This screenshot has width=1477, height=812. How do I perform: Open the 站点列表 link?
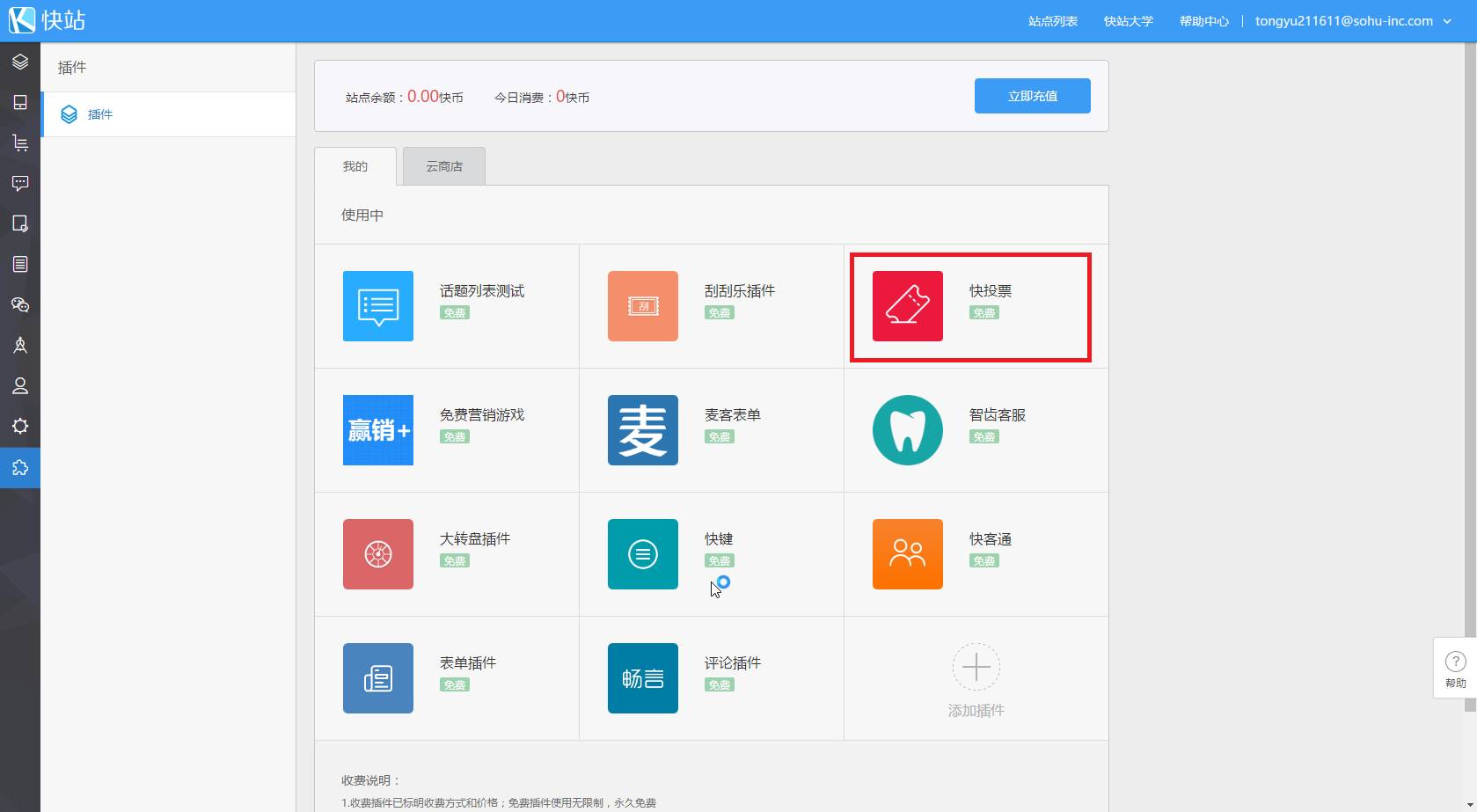(1053, 21)
